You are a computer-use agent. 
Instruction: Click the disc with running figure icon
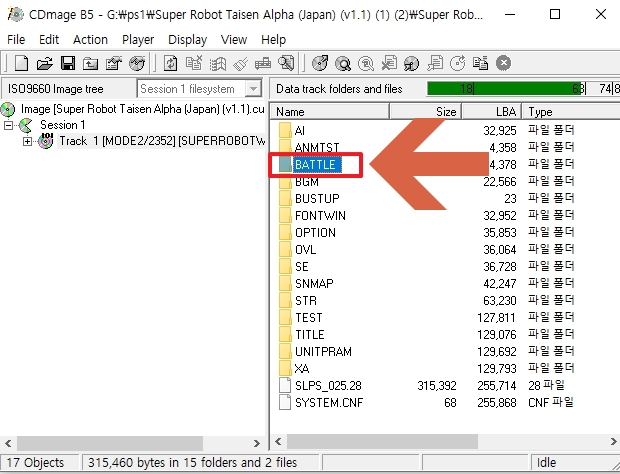tap(412, 63)
